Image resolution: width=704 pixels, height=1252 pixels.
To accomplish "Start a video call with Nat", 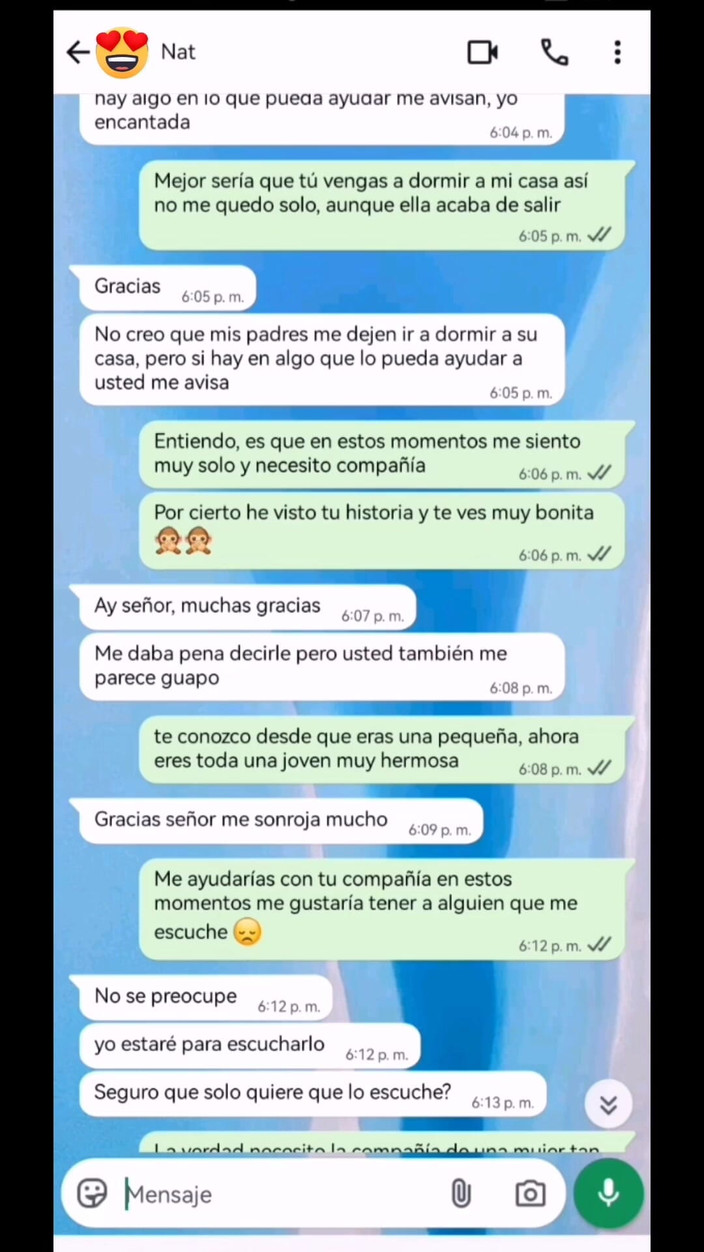I will tap(483, 52).
